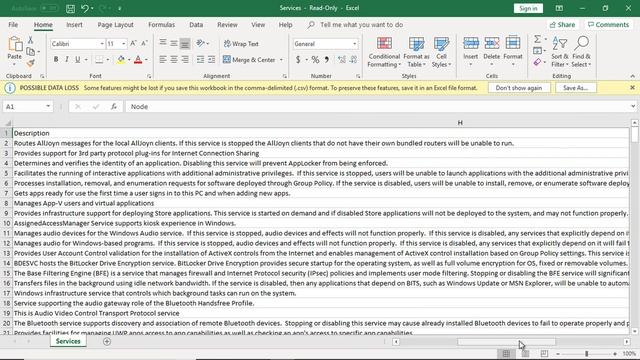The height and width of the screenshot is (360, 640).
Task: Switch to the Review tab
Action: pyautogui.click(x=227, y=25)
